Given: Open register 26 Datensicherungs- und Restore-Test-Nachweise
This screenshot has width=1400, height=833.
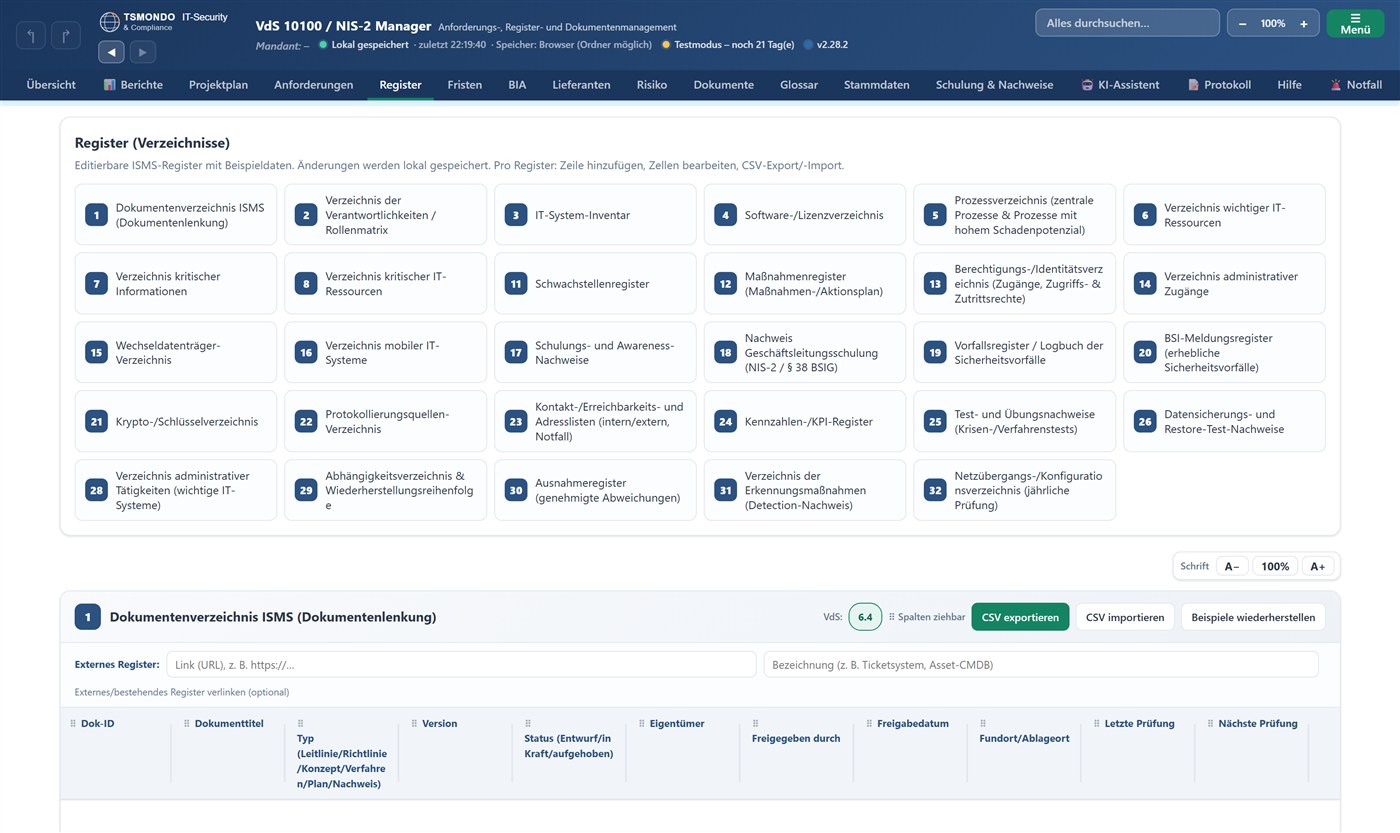Looking at the screenshot, I should (x=1224, y=421).
